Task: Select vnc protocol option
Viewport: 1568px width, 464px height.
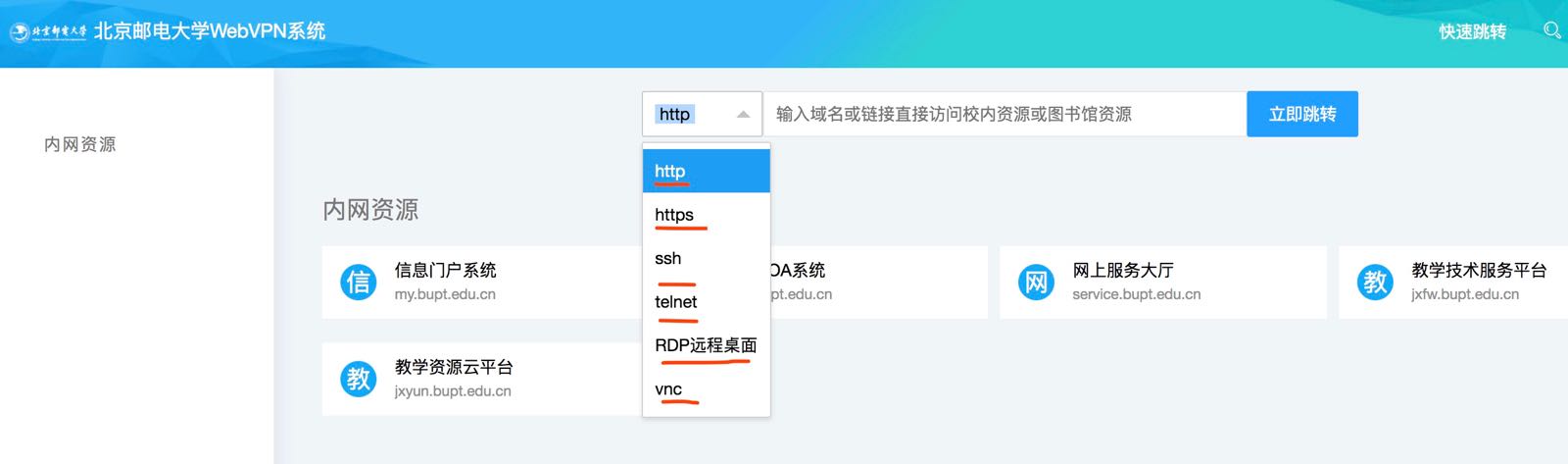Action: pos(707,389)
